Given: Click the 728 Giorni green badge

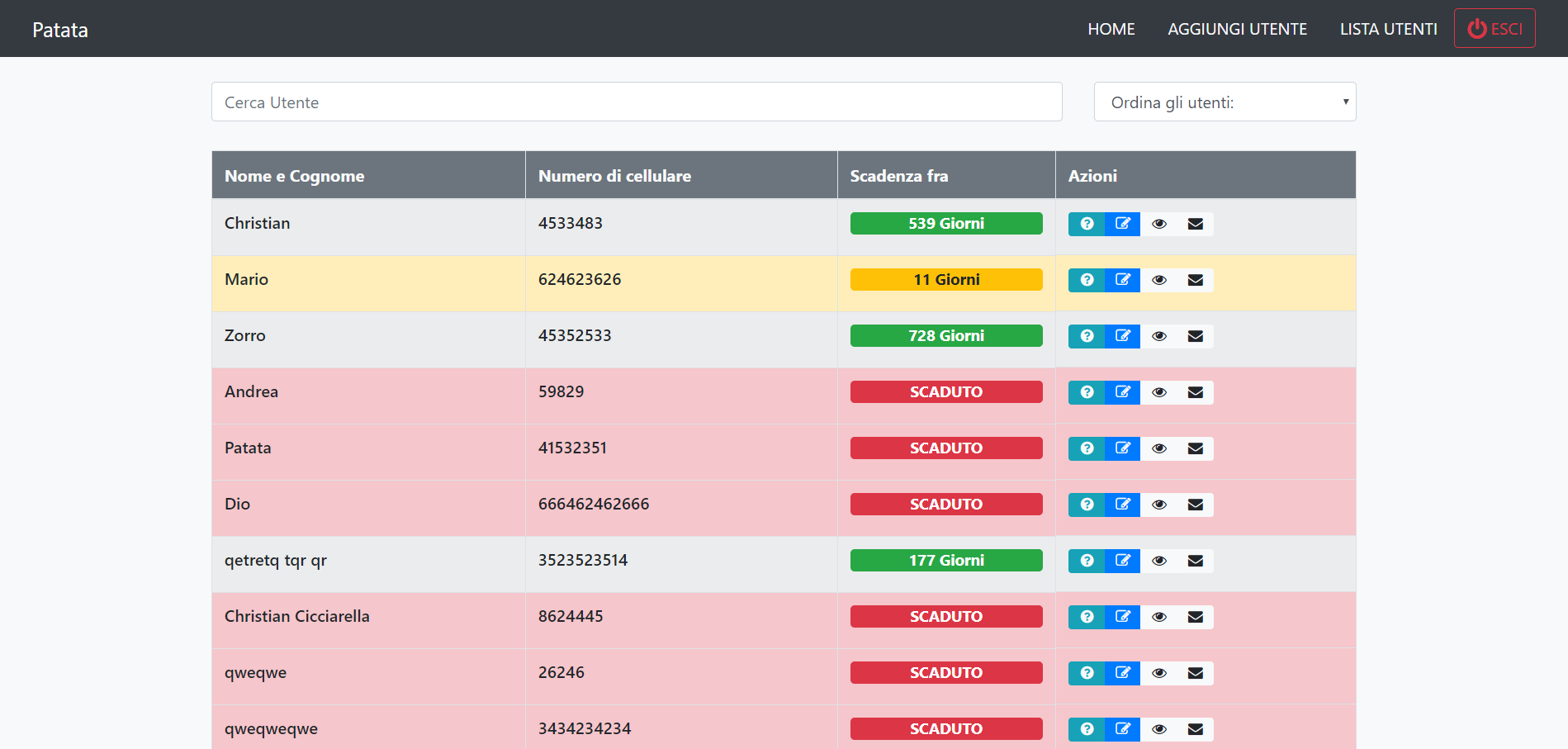Looking at the screenshot, I should coord(946,335).
